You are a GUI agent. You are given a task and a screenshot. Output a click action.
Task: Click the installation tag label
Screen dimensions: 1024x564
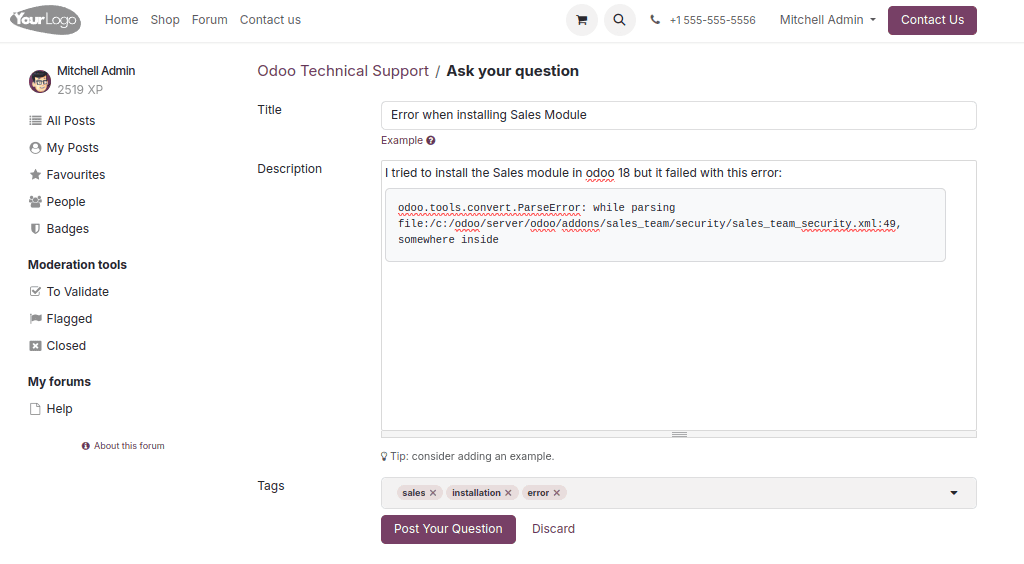pos(476,493)
